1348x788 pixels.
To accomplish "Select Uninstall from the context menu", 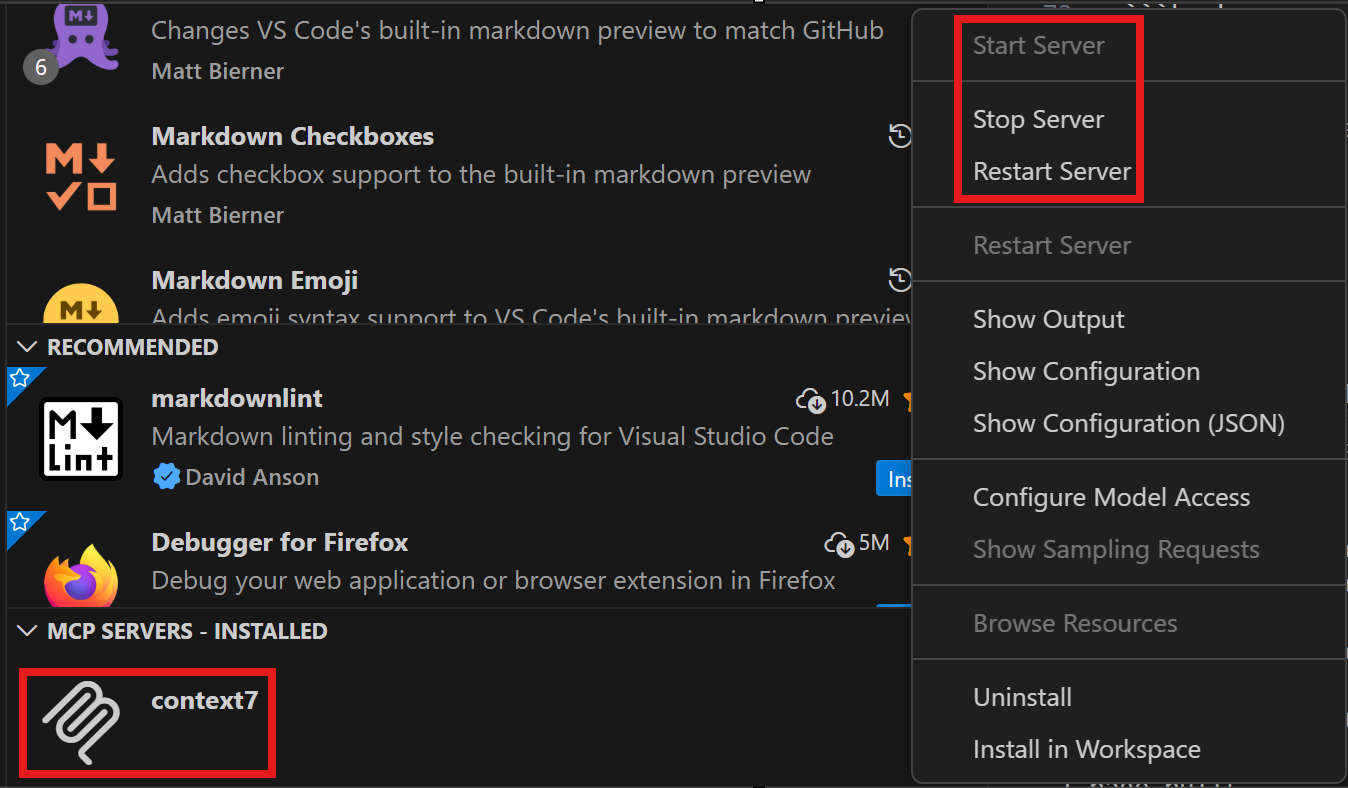I will (x=1022, y=697).
